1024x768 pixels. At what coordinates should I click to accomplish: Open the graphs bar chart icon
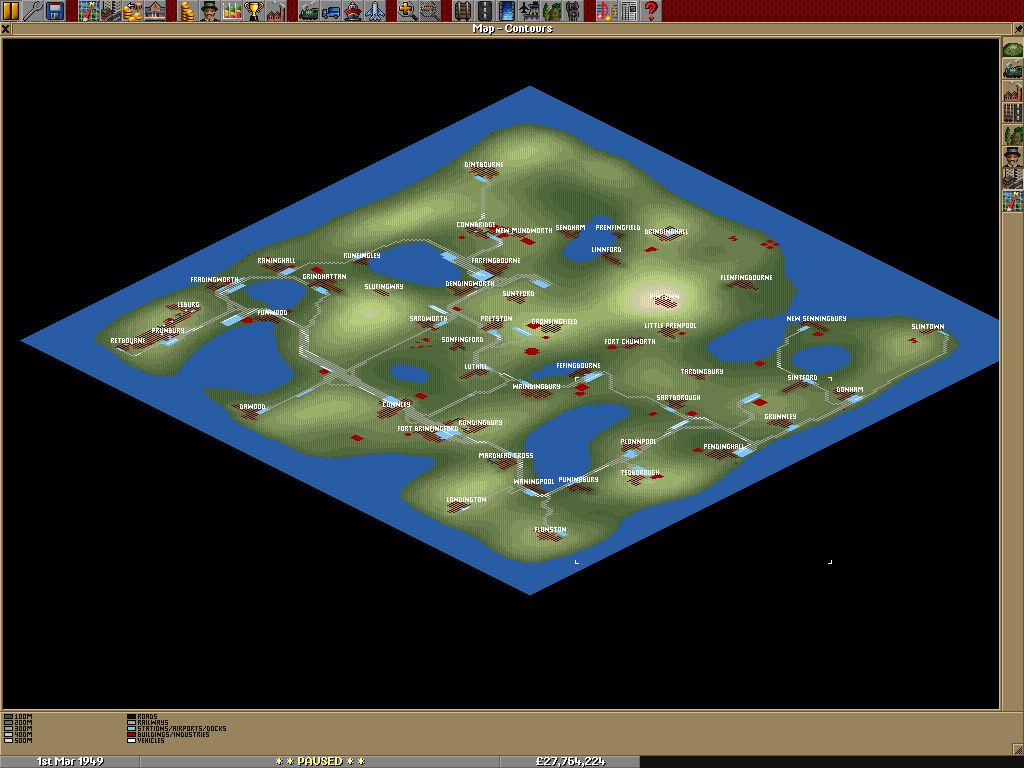[x=232, y=10]
